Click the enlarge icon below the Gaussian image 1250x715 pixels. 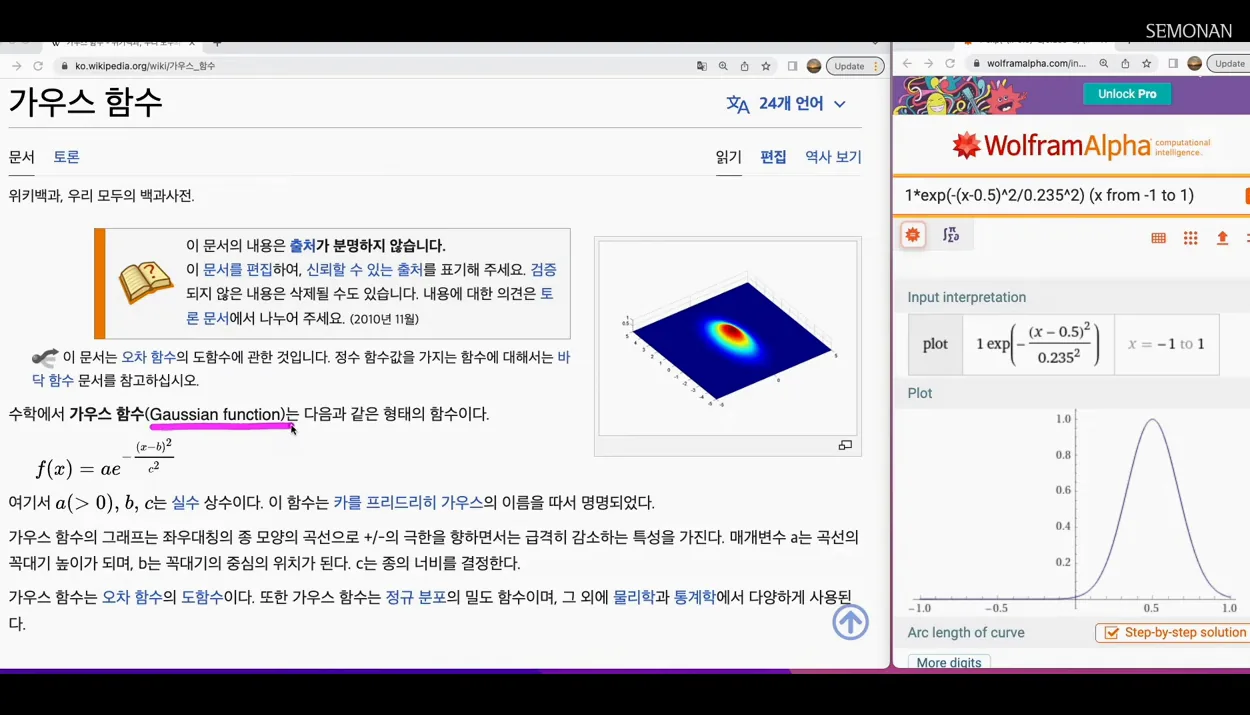pyautogui.click(x=845, y=446)
